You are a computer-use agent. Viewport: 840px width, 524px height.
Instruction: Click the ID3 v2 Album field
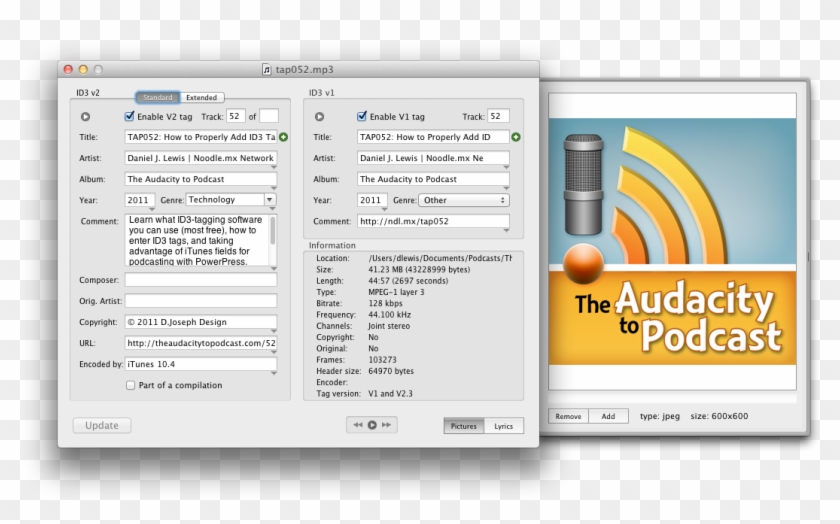coord(201,179)
